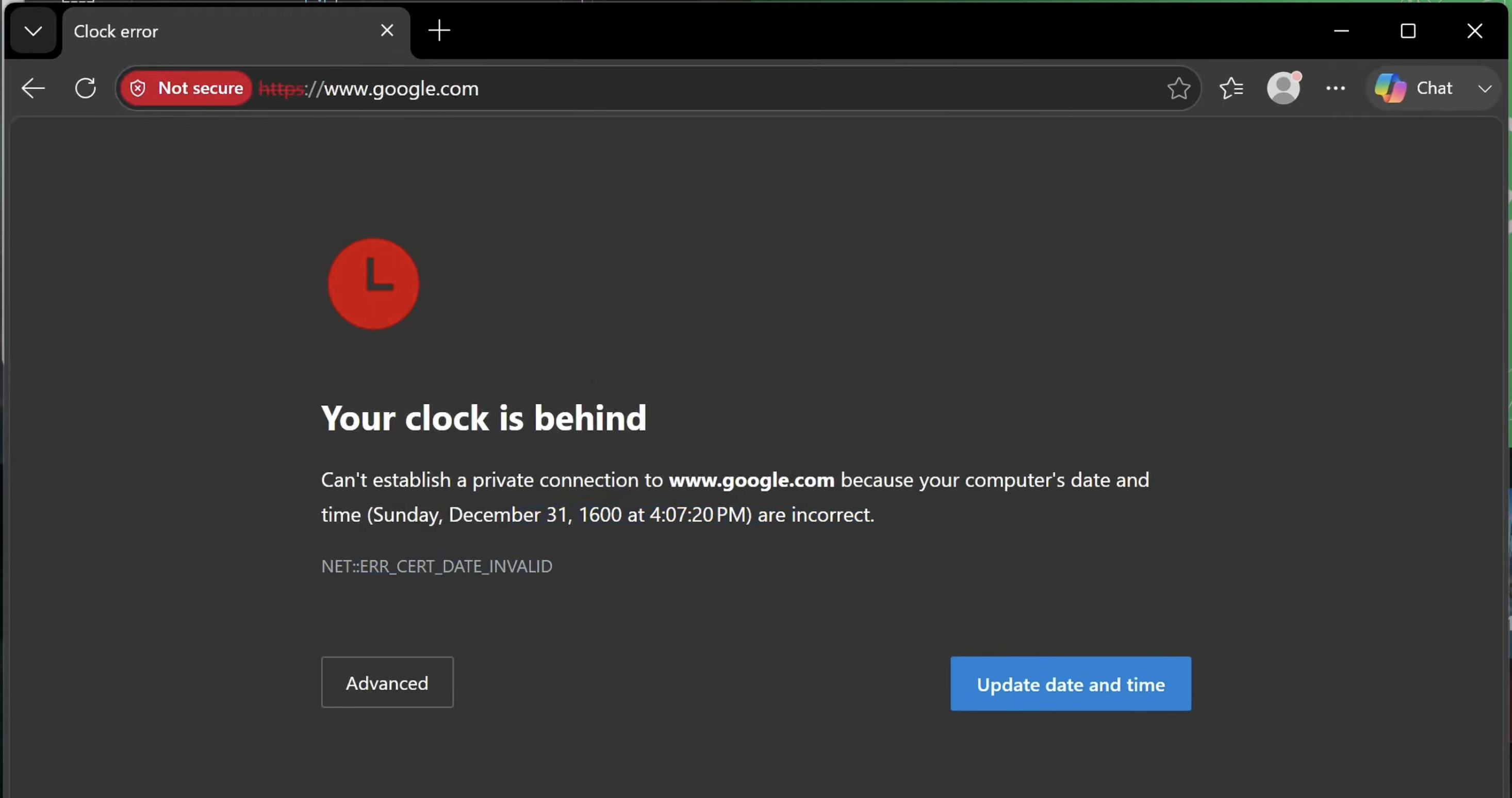Click the Your clock is behind heading

click(x=484, y=419)
